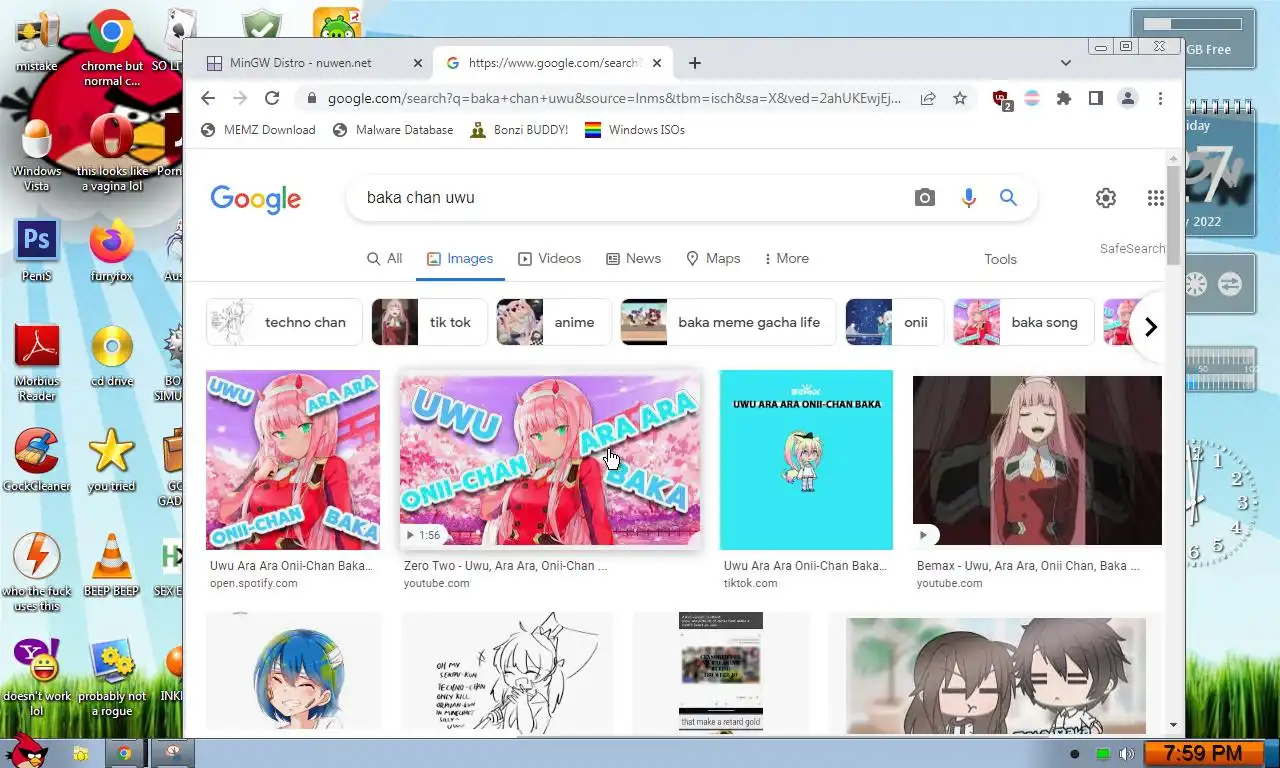Search by image with camera icon
This screenshot has width=1280, height=768.
(925, 198)
